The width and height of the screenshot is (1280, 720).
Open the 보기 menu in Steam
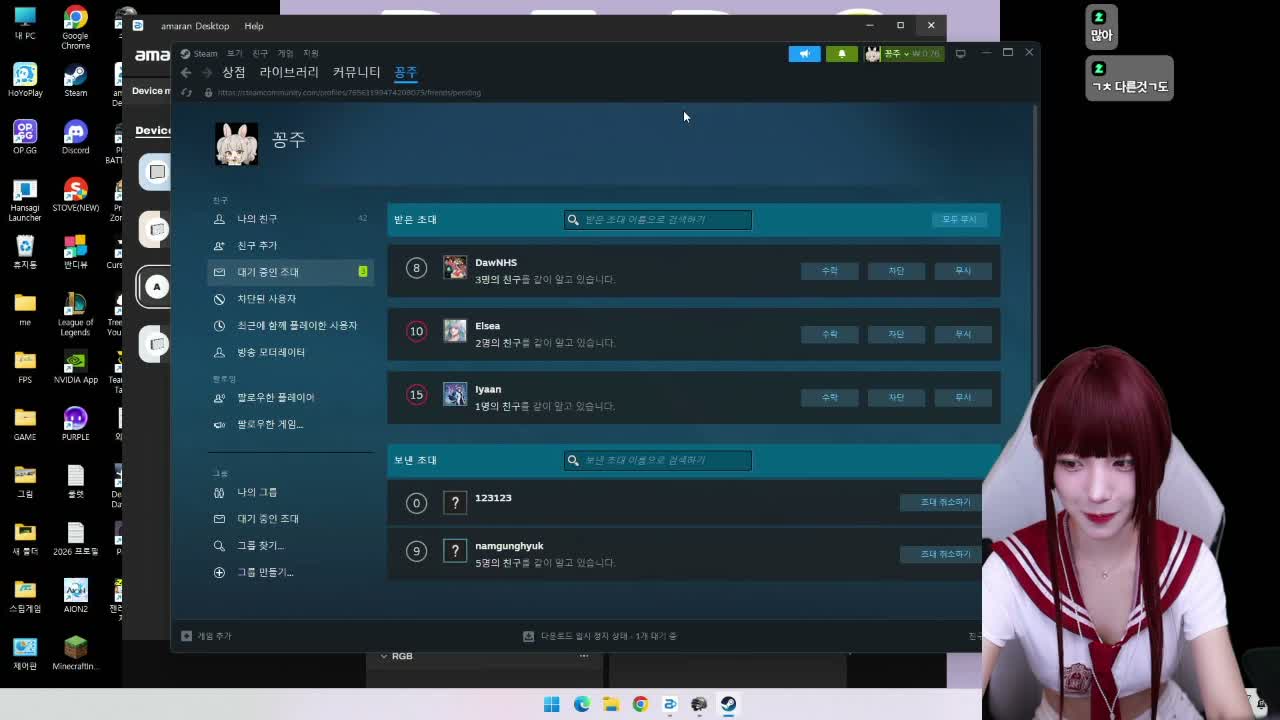pyautogui.click(x=235, y=53)
